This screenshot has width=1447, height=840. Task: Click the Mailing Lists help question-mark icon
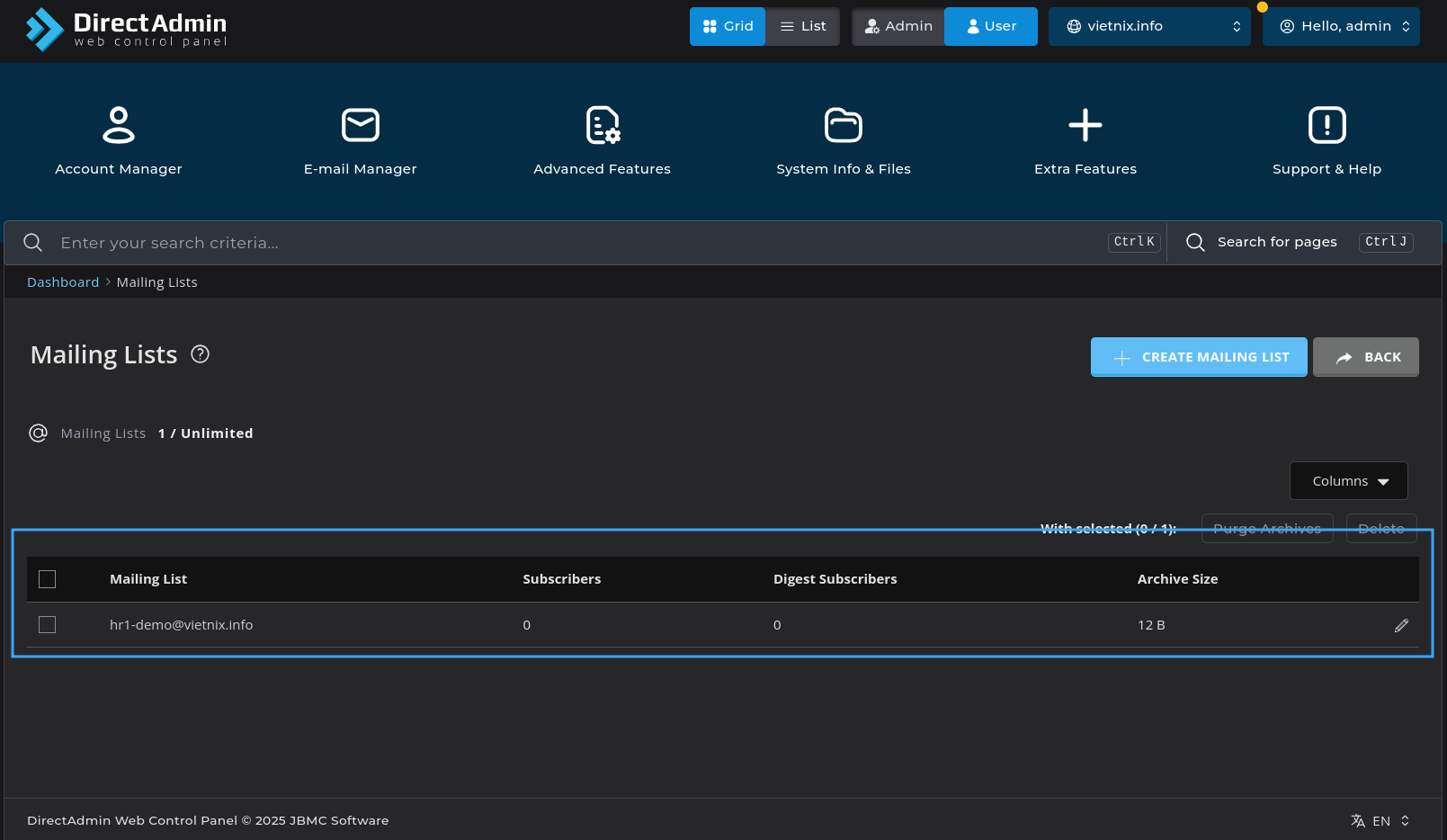201,354
